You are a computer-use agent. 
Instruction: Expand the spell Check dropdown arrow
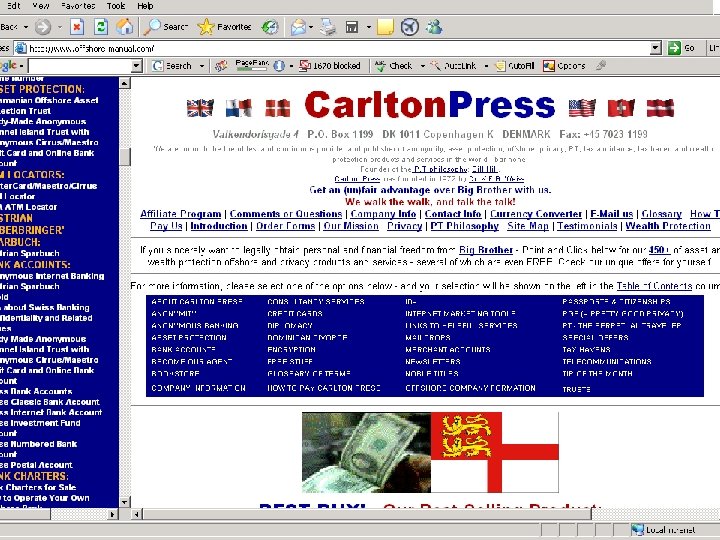pyautogui.click(x=422, y=66)
